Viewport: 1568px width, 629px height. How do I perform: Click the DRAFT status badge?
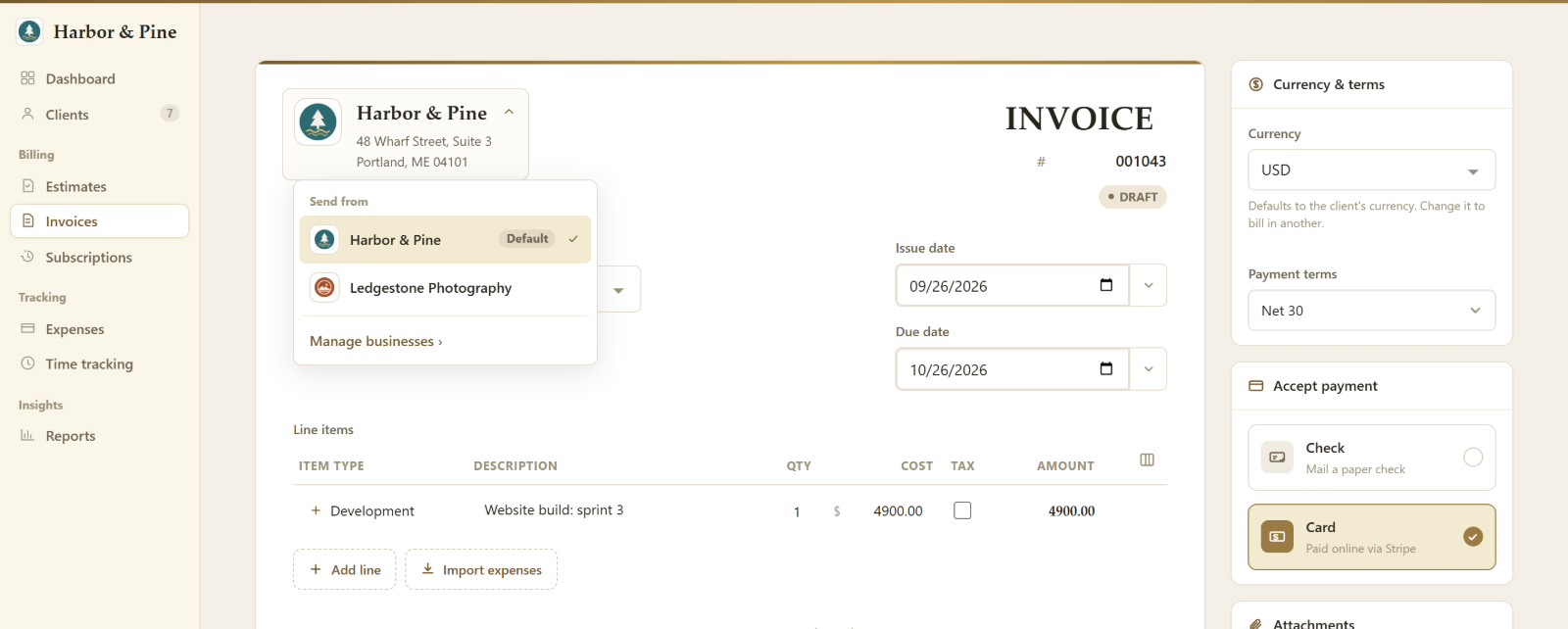pyautogui.click(x=1133, y=197)
